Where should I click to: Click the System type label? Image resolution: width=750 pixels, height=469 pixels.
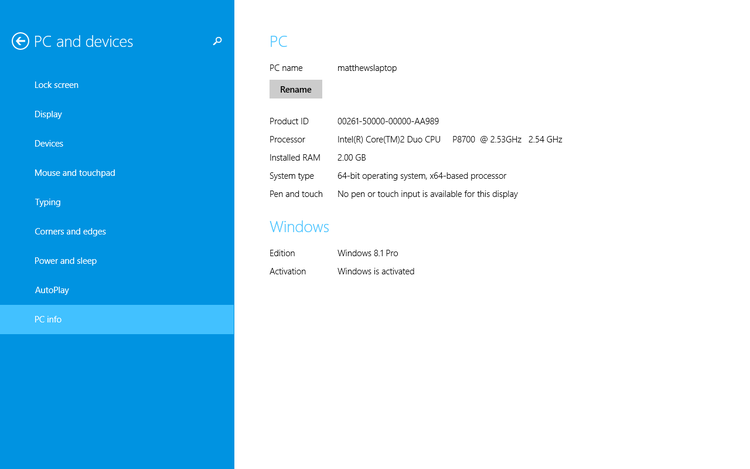(x=291, y=176)
